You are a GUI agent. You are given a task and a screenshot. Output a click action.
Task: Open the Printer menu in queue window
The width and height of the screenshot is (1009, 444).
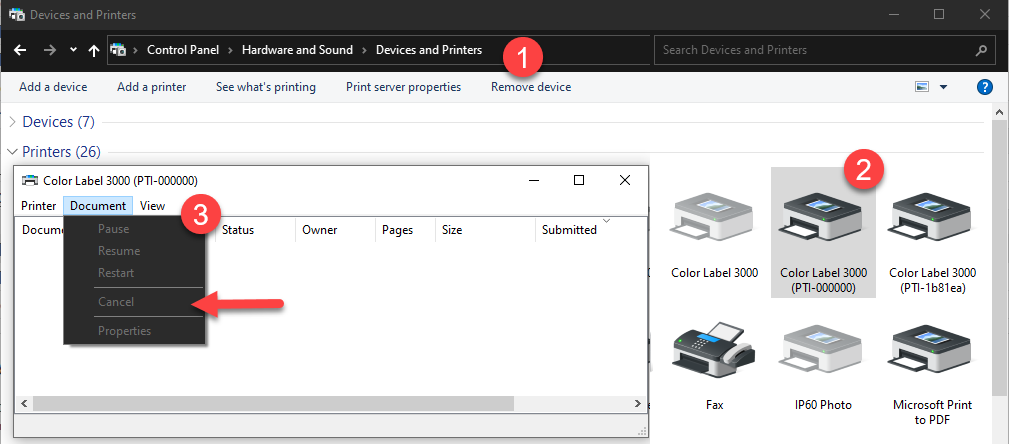[39, 206]
